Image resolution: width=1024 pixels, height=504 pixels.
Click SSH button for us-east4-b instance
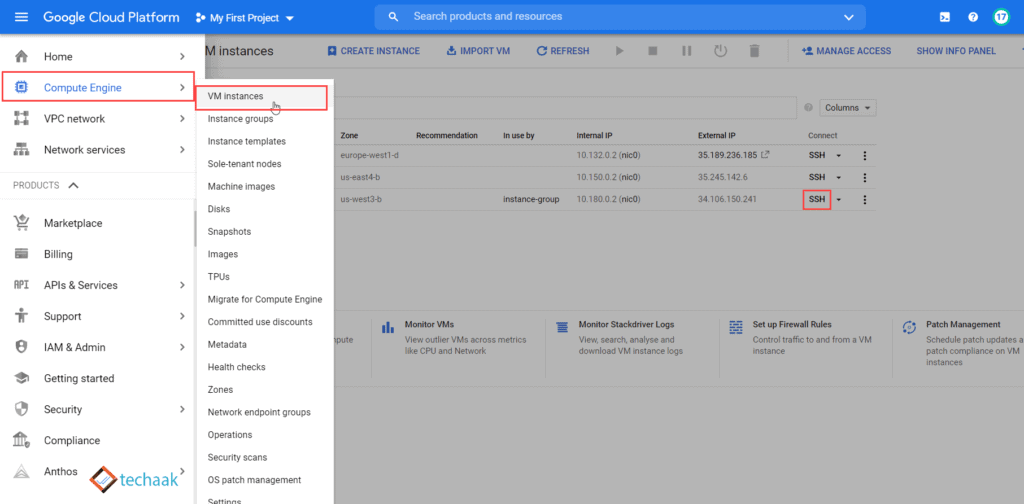tap(817, 178)
